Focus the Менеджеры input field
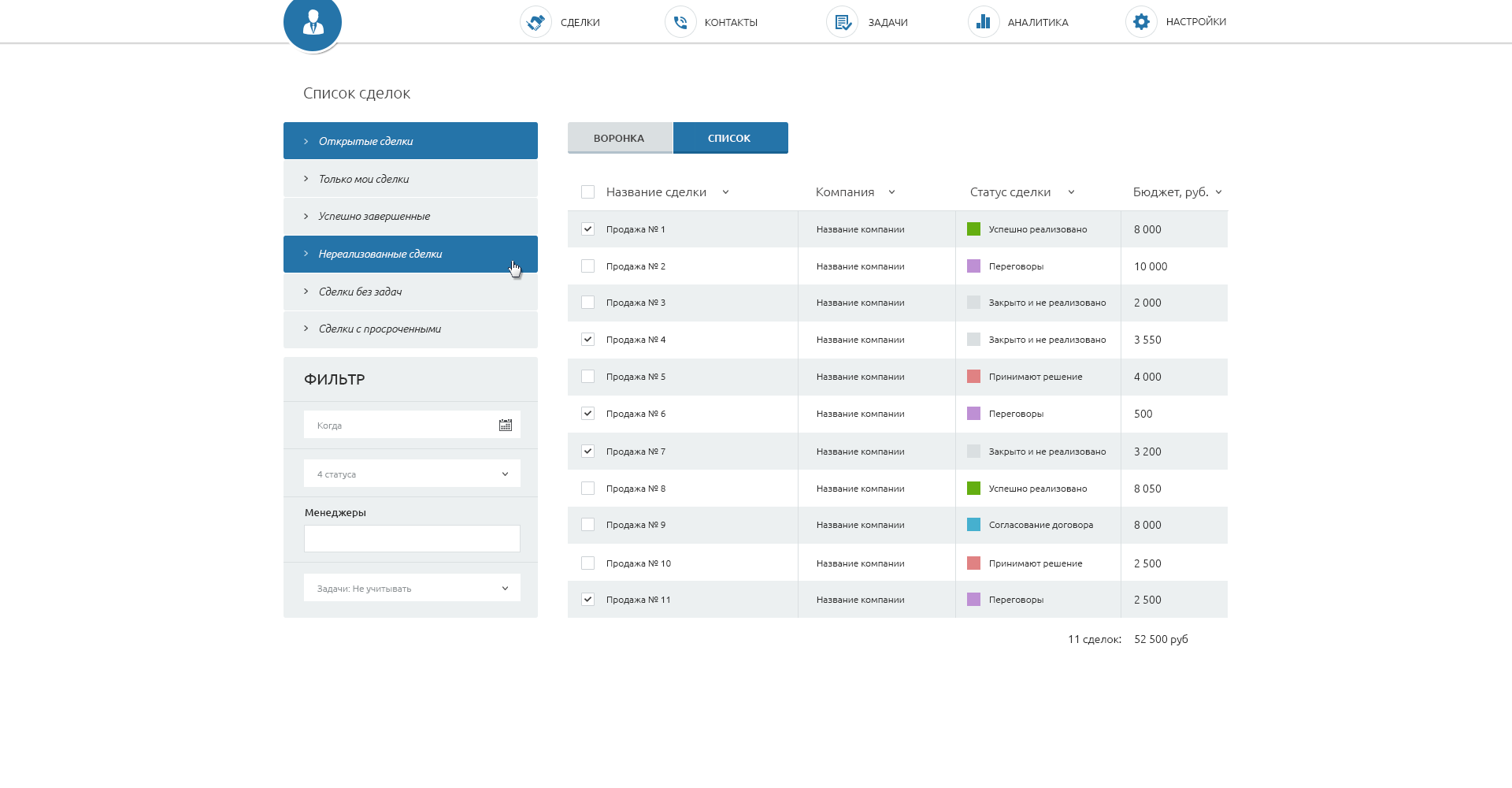Image resolution: width=1512 pixels, height=788 pixels. (x=412, y=538)
